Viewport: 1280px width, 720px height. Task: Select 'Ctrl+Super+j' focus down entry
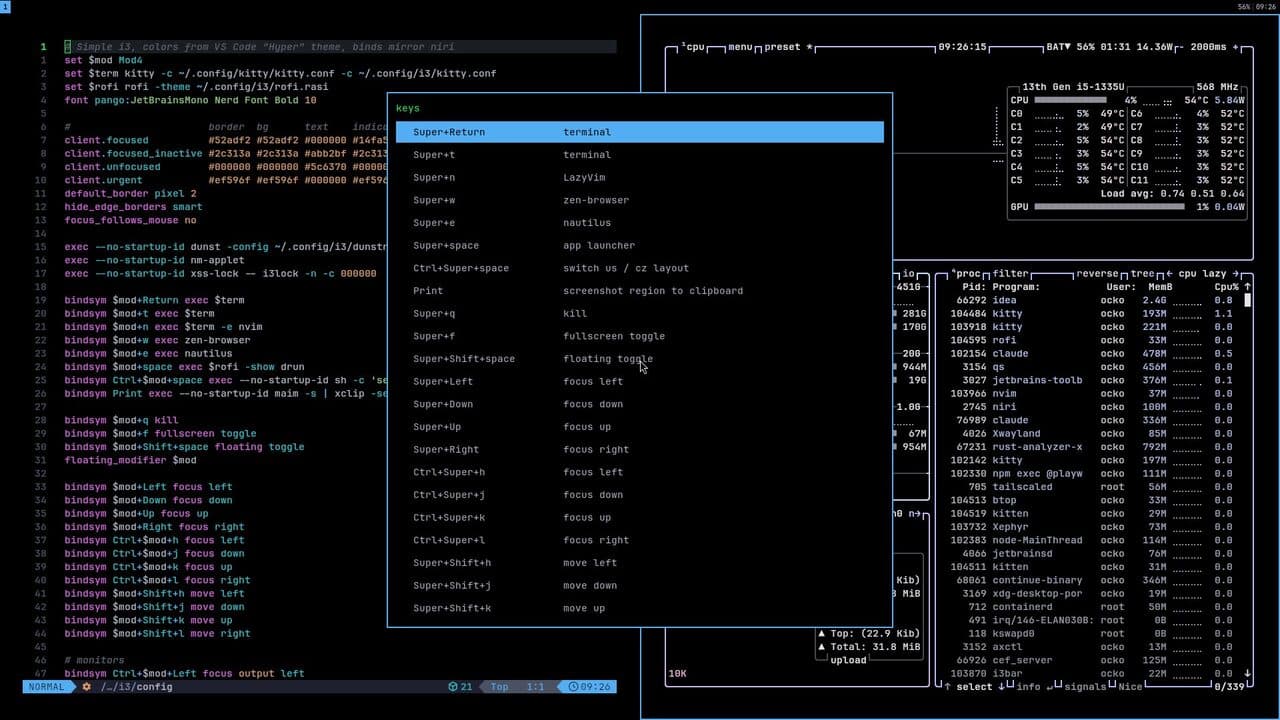(x=640, y=495)
